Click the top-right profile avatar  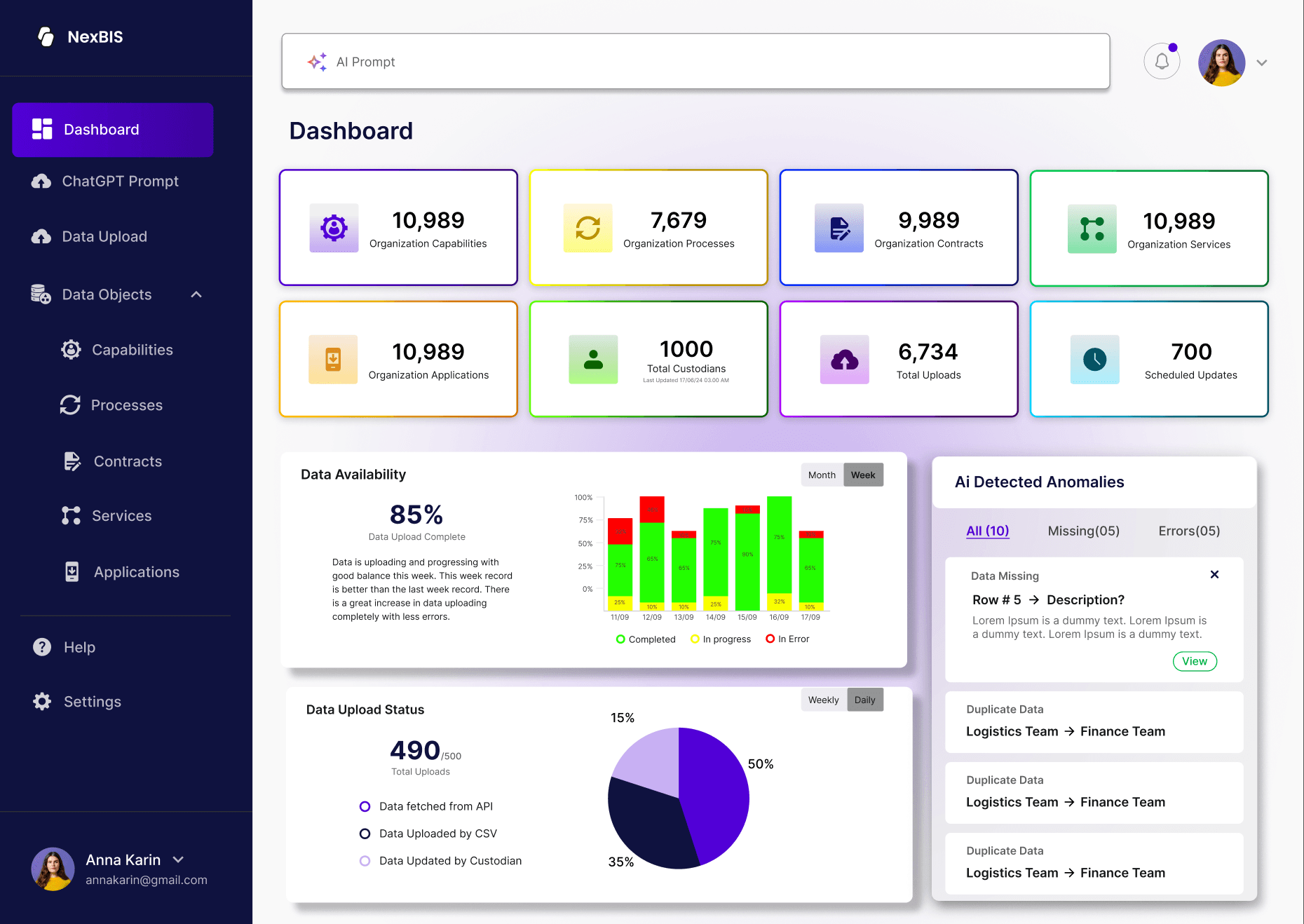point(1222,62)
